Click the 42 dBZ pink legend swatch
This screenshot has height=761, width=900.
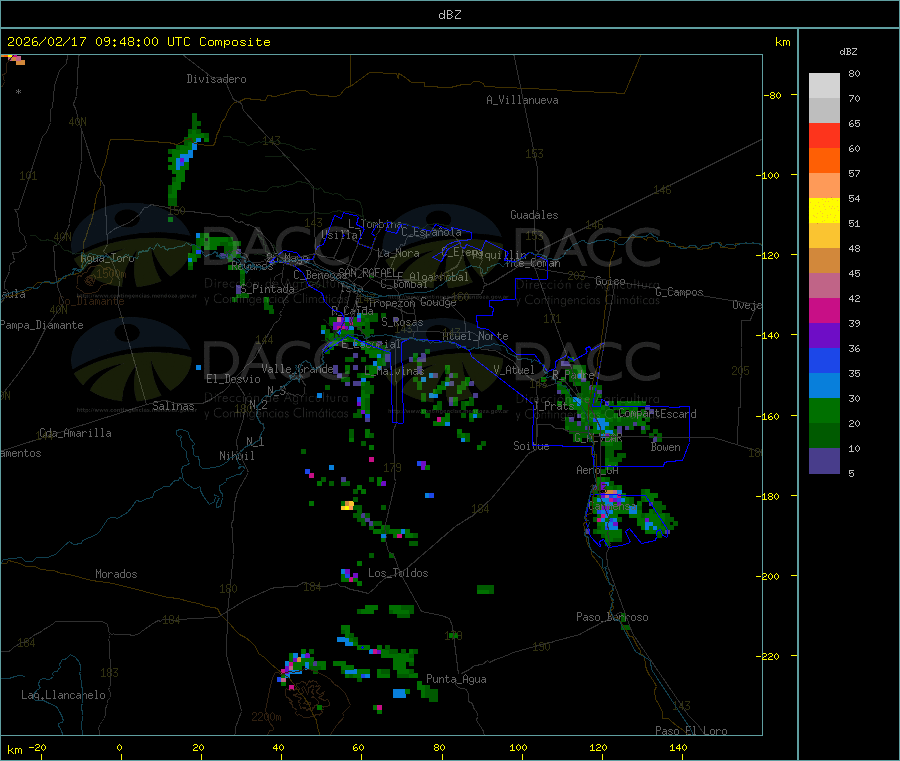coord(824,286)
